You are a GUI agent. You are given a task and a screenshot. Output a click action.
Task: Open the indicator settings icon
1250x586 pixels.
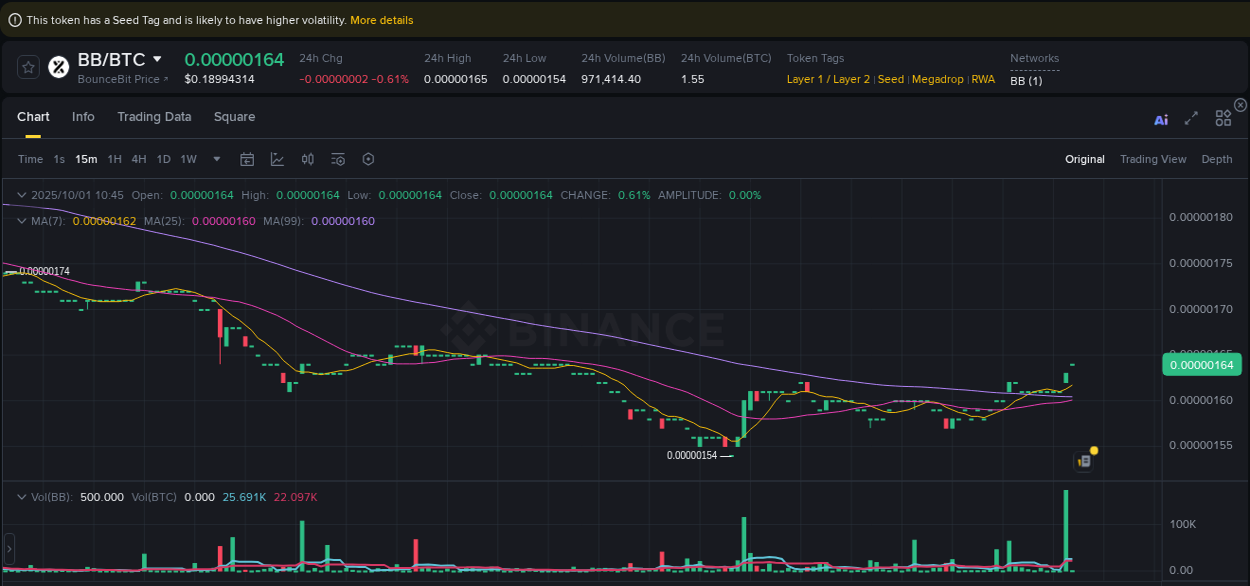(337, 158)
